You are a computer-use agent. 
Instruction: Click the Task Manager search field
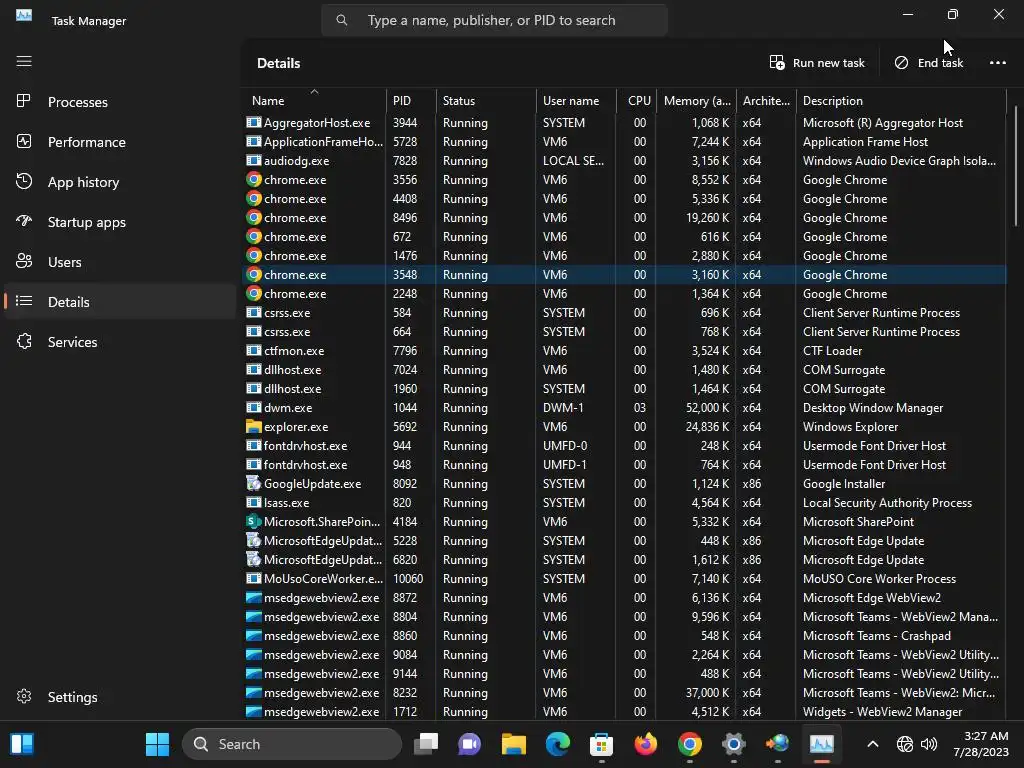(x=494, y=20)
